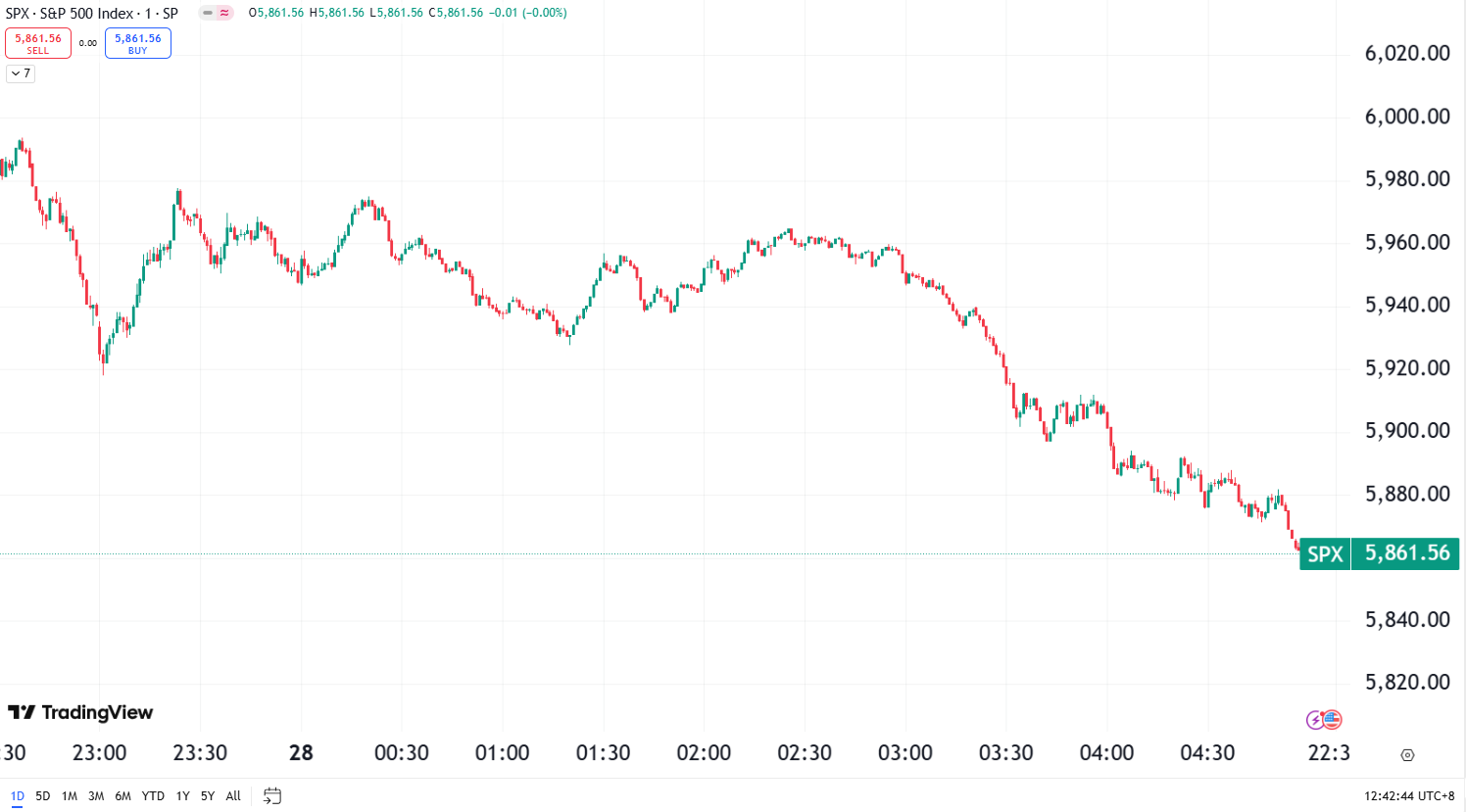Click the 02:00 time axis marker

[704, 753]
